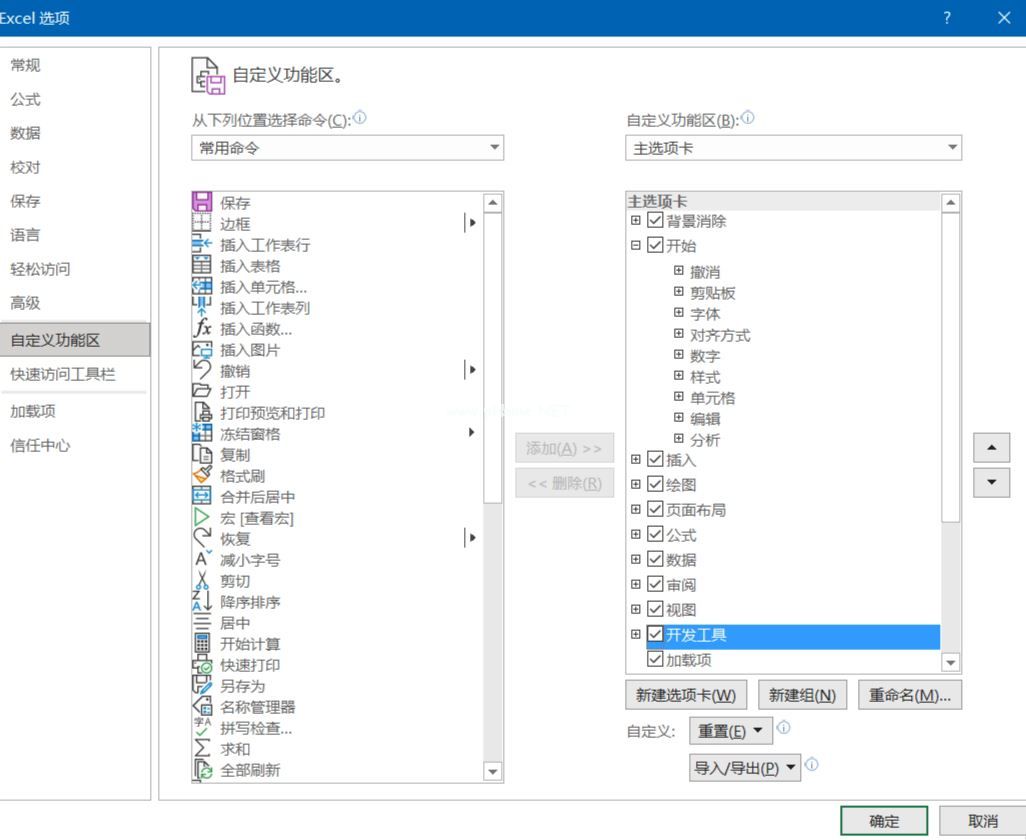Disable the 开发工具 checkbox
Image resolution: width=1026 pixels, height=840 pixels.
pyautogui.click(x=655, y=634)
